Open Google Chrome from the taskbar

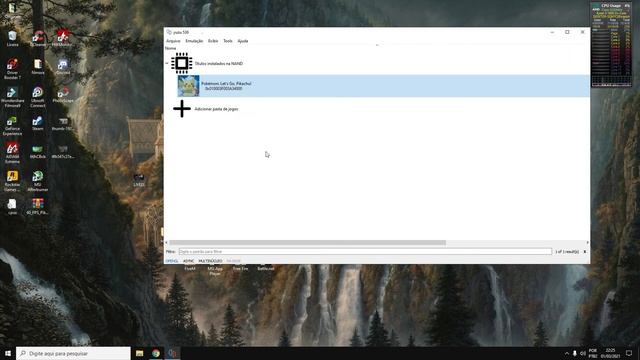tap(156, 353)
